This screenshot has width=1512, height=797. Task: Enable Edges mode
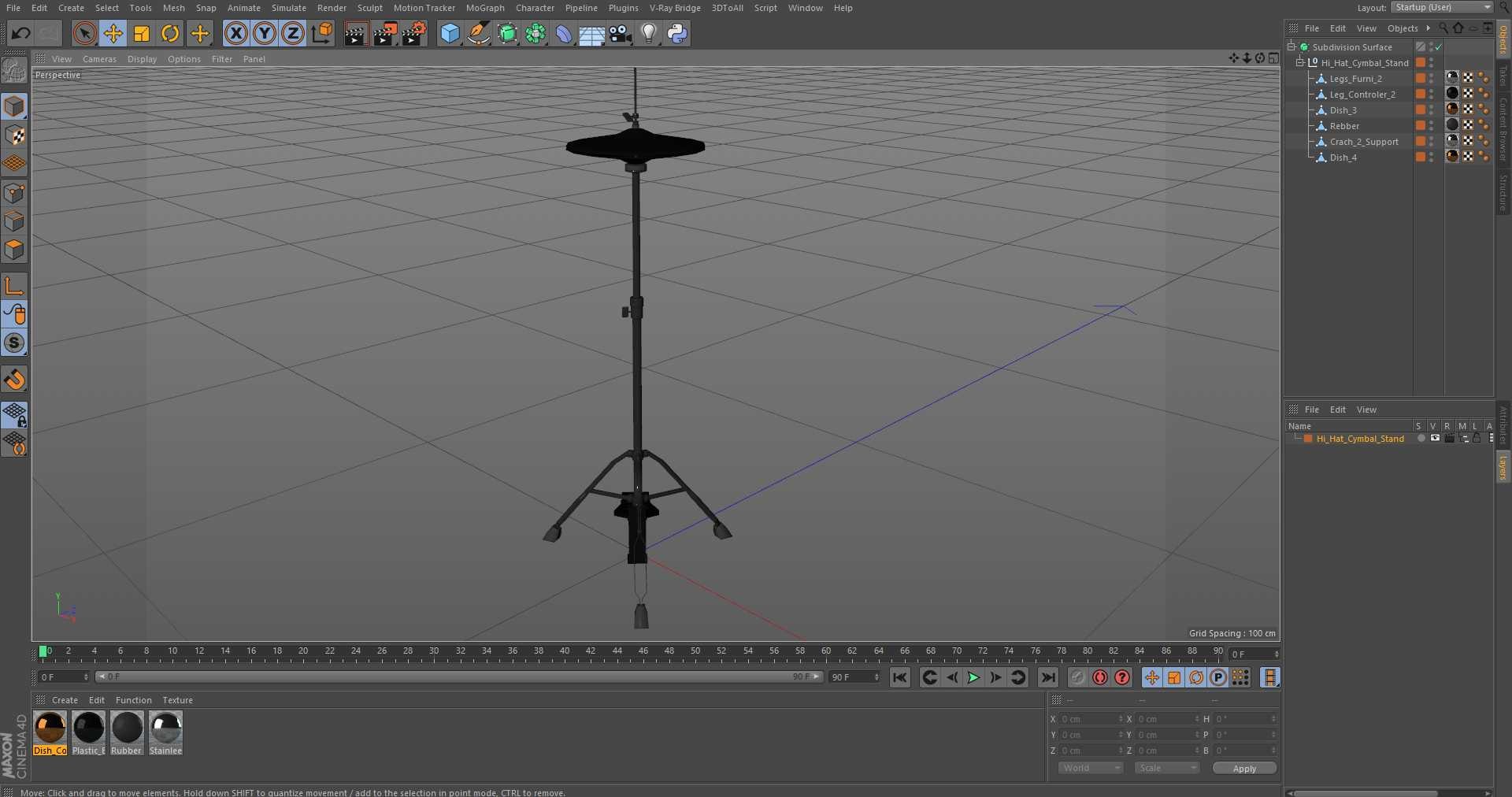pos(14,221)
